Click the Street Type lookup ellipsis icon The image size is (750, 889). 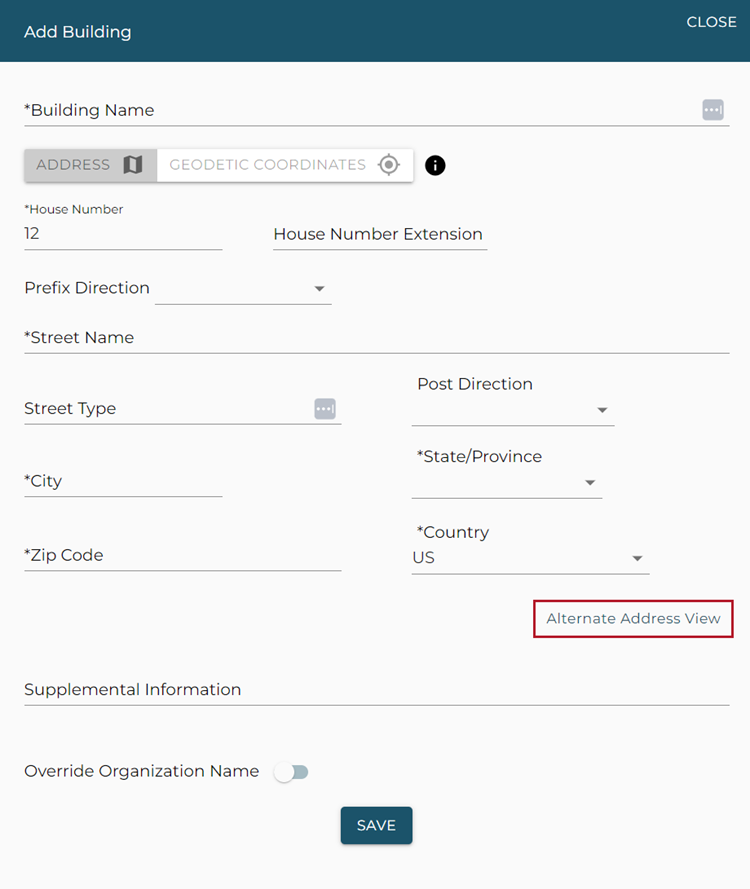click(325, 408)
